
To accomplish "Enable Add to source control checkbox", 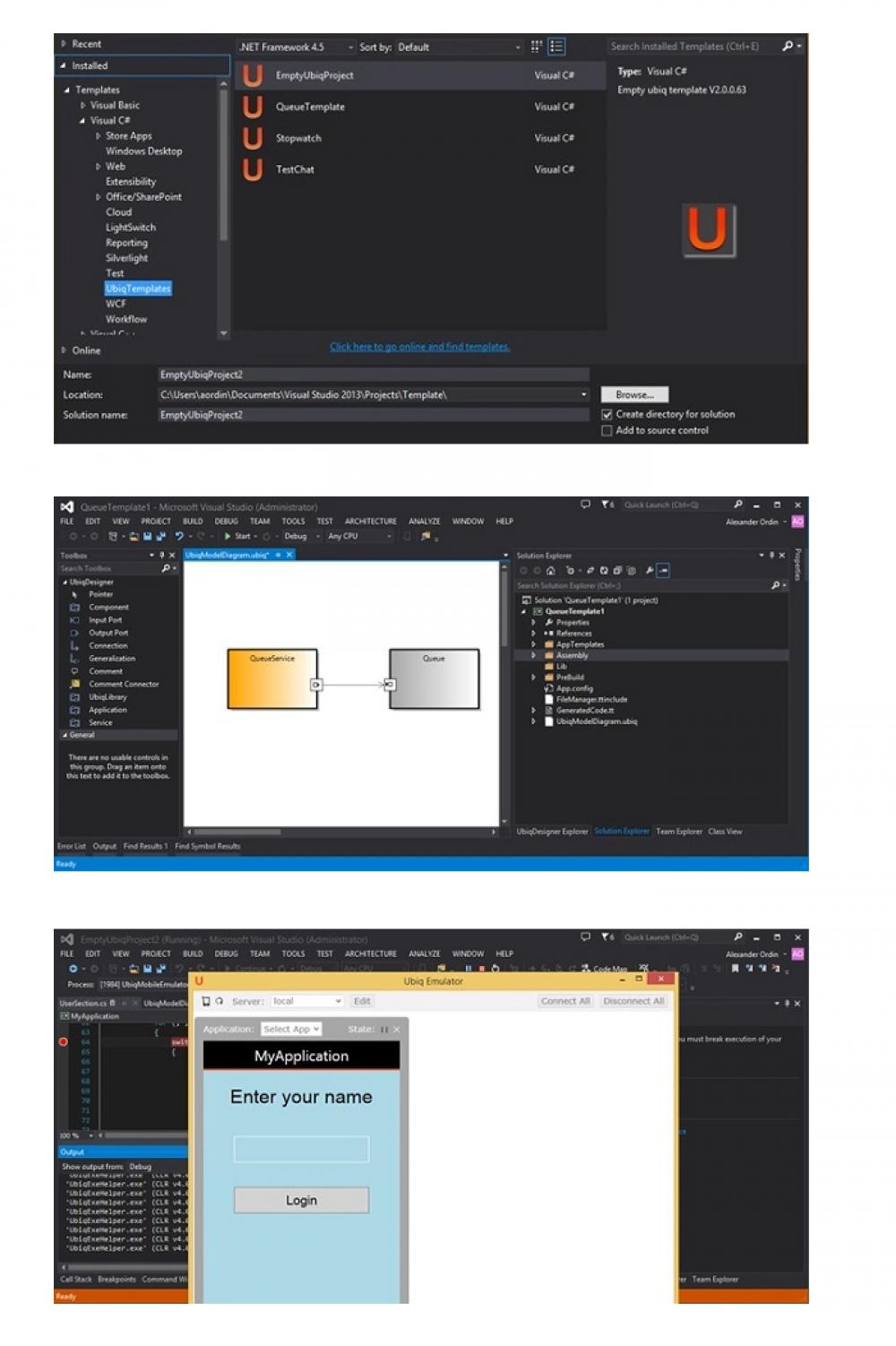I will click(607, 431).
